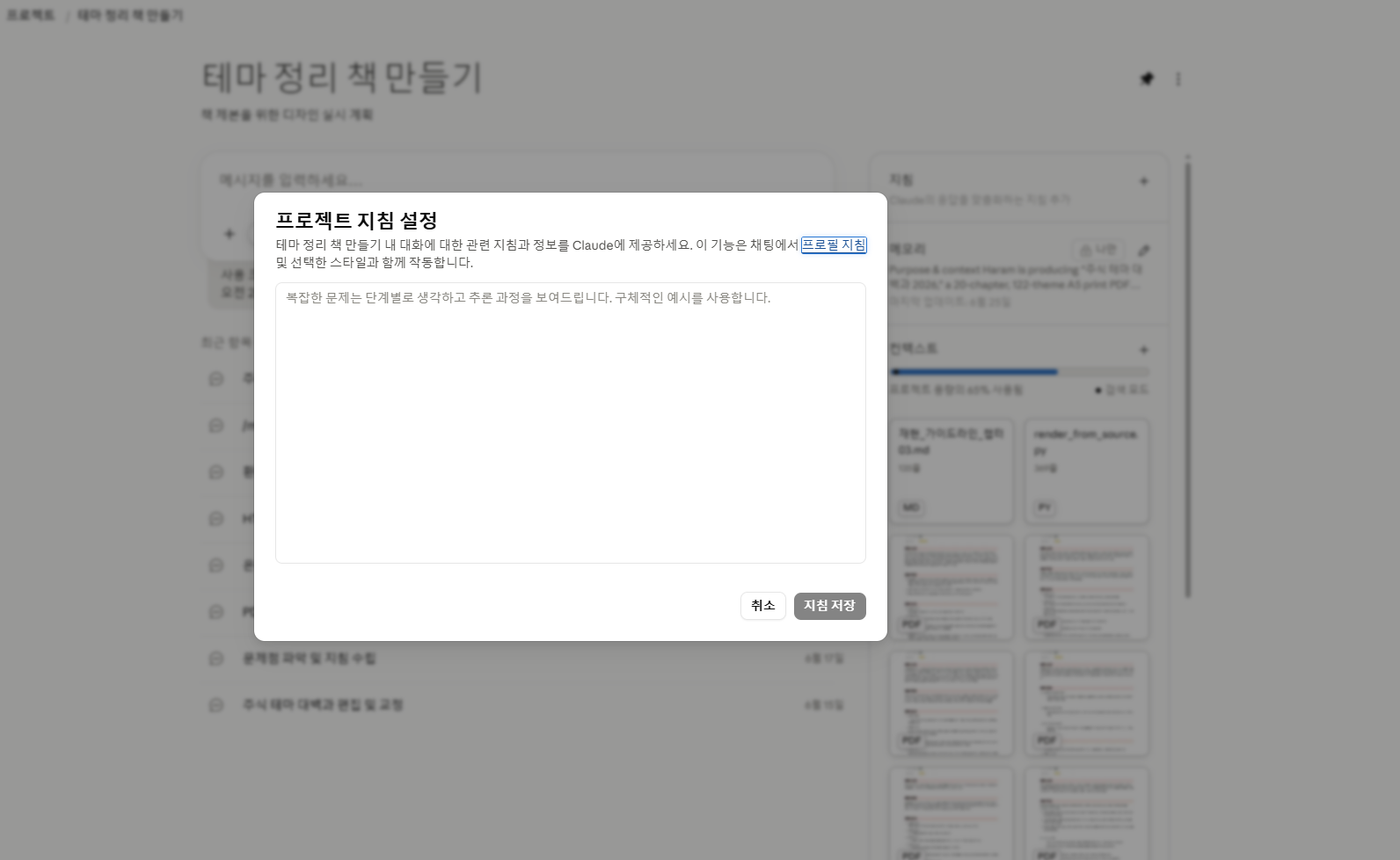Click the plus icon in 지침 panel
The image size is (1400, 860).
click(1144, 181)
